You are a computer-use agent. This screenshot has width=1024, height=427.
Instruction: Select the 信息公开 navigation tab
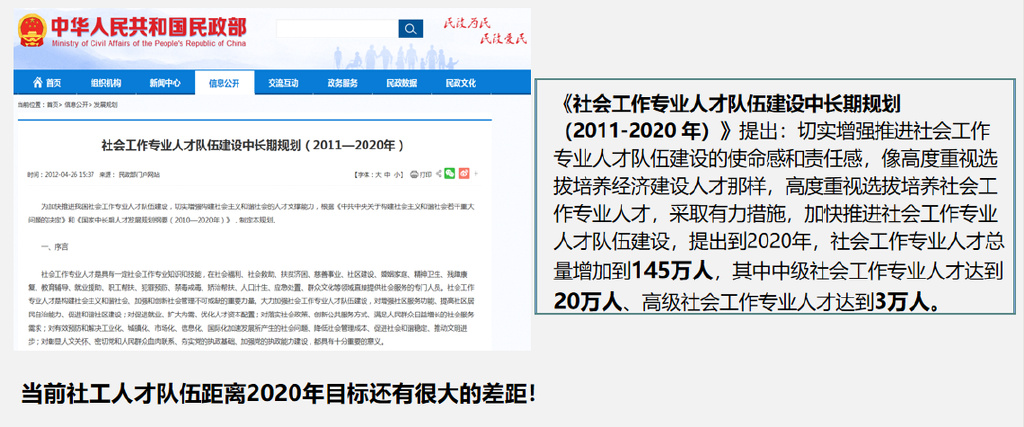click(224, 83)
